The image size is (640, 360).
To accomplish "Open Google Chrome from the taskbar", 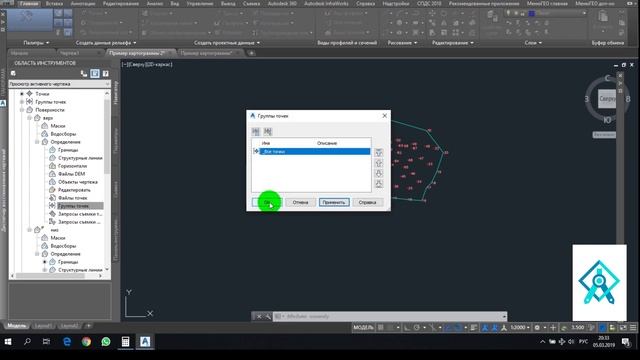I will [x=86, y=342].
